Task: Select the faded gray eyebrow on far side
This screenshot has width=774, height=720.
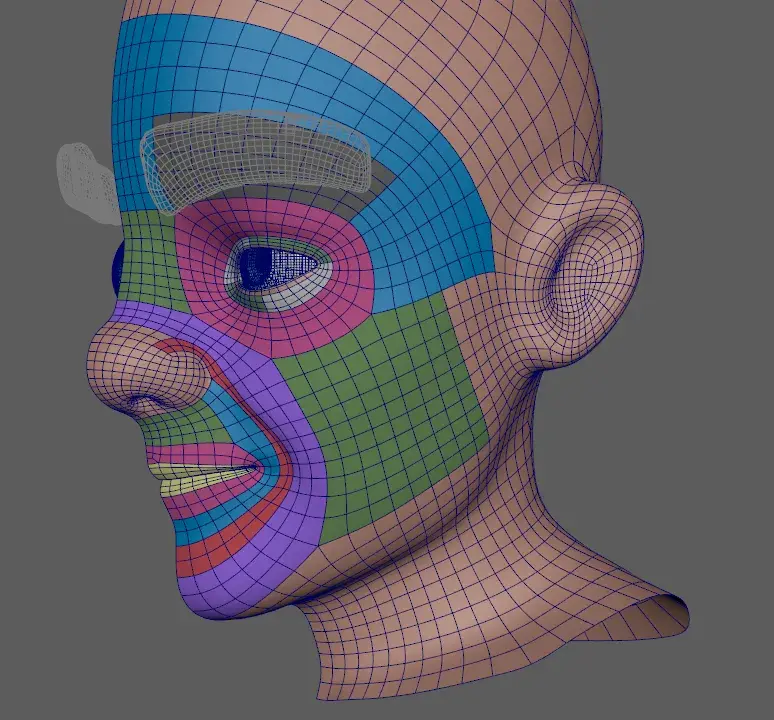Action: [86, 182]
